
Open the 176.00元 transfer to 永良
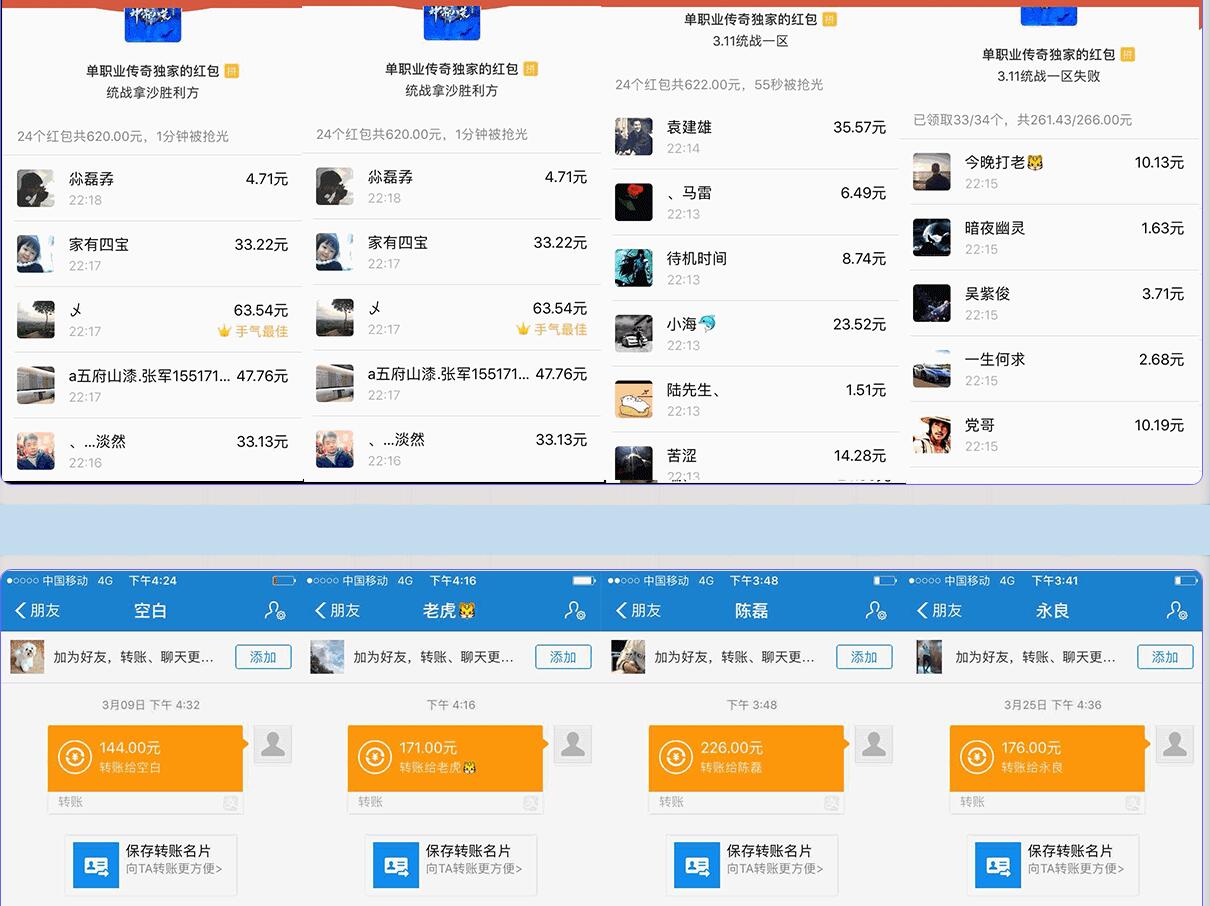1048,758
